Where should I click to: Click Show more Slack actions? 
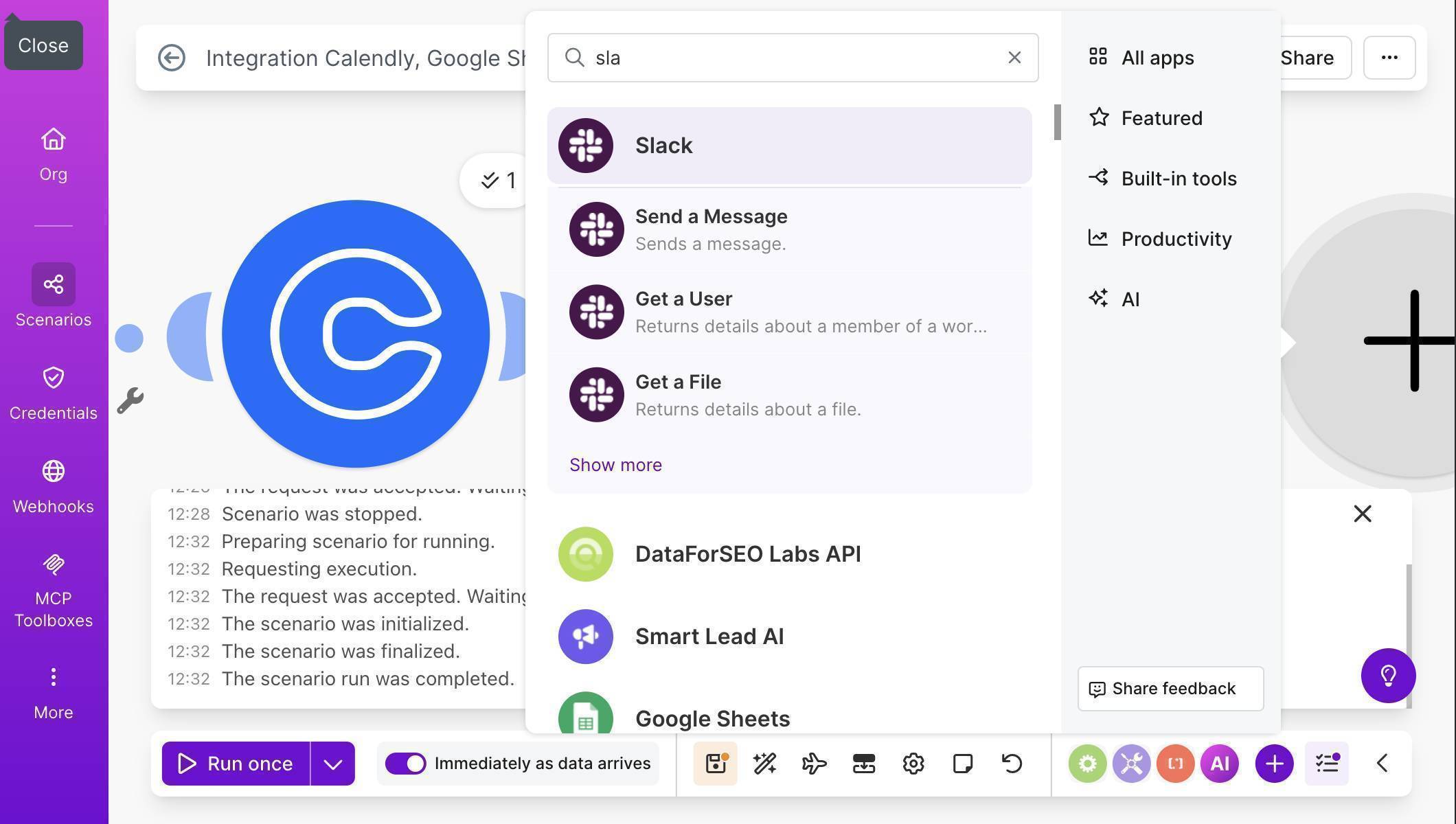coord(615,465)
